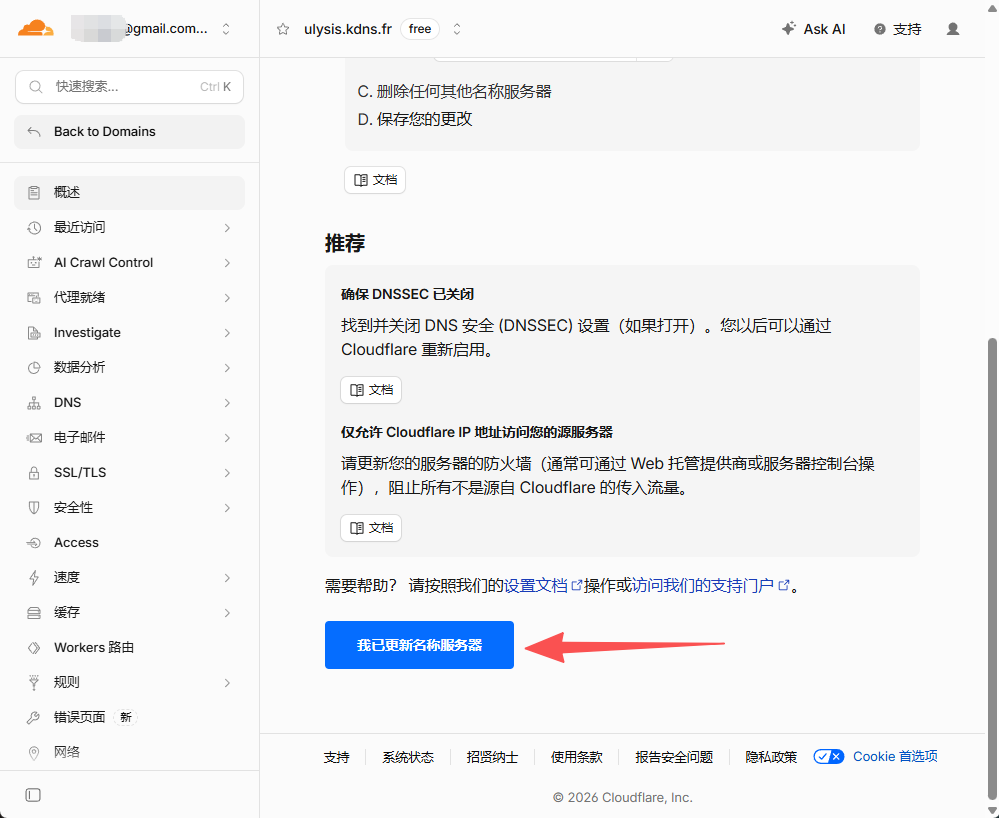The image size is (999, 818).
Task: Expand the 规则 chevron
Action: [227, 683]
